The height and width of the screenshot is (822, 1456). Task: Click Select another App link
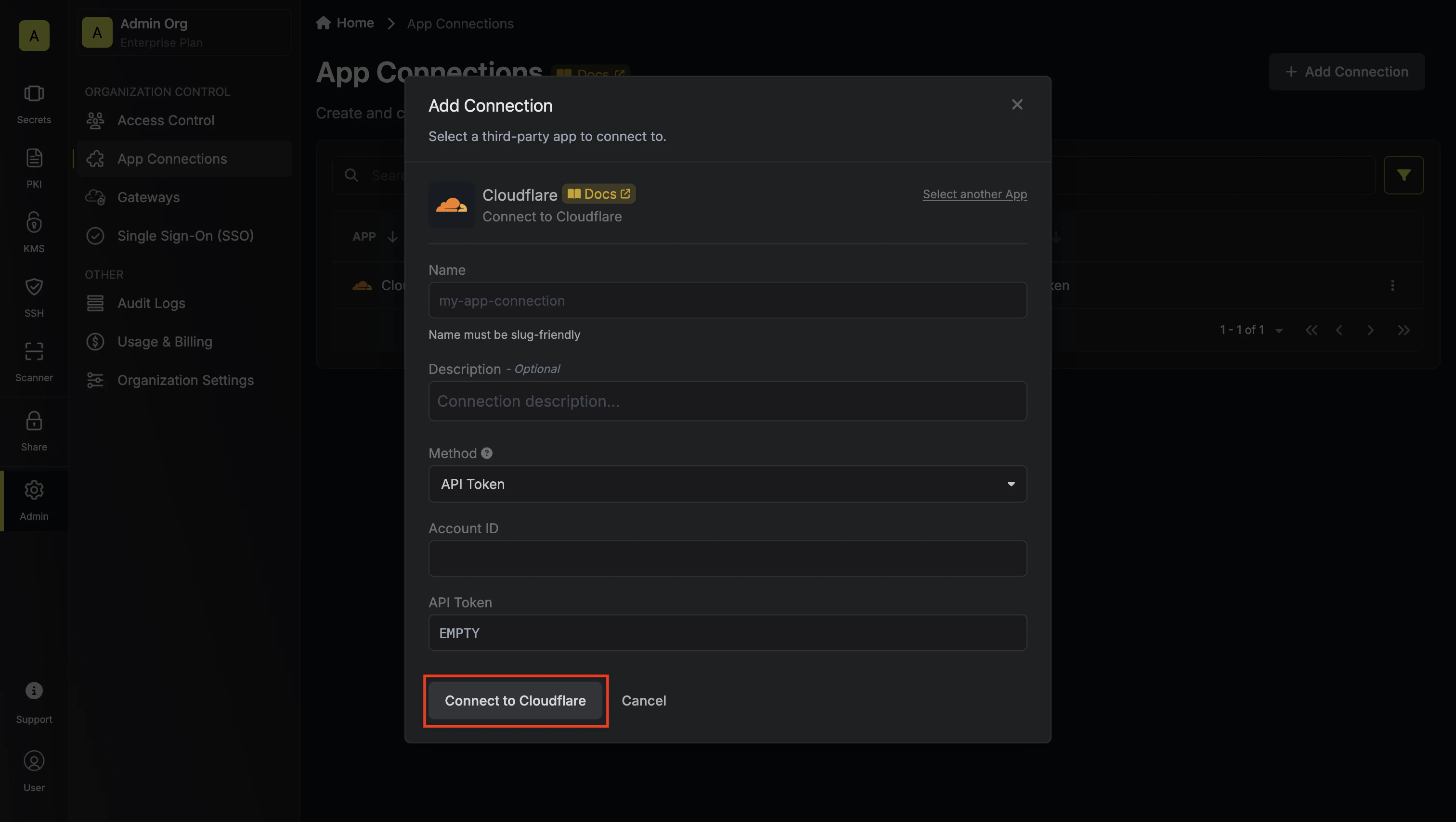pyautogui.click(x=975, y=194)
